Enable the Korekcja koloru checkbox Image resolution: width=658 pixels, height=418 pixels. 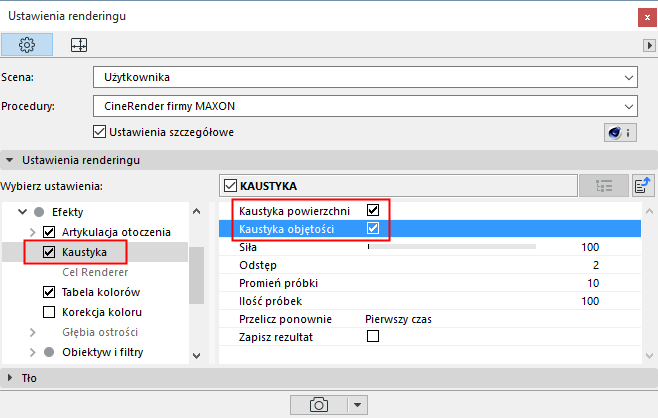[49, 312]
